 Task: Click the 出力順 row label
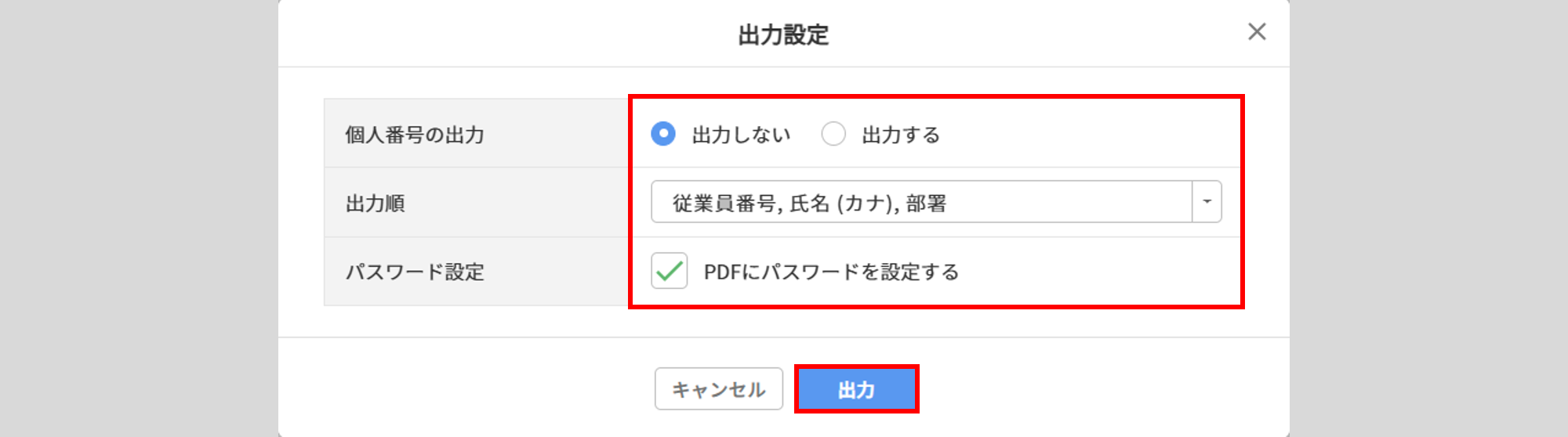pos(376,204)
